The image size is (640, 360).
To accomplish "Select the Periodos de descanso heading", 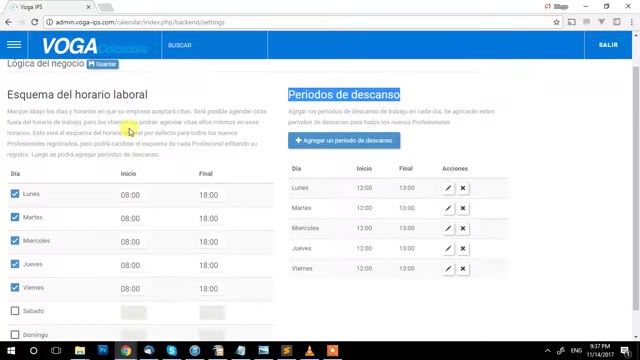I will 344,95.
